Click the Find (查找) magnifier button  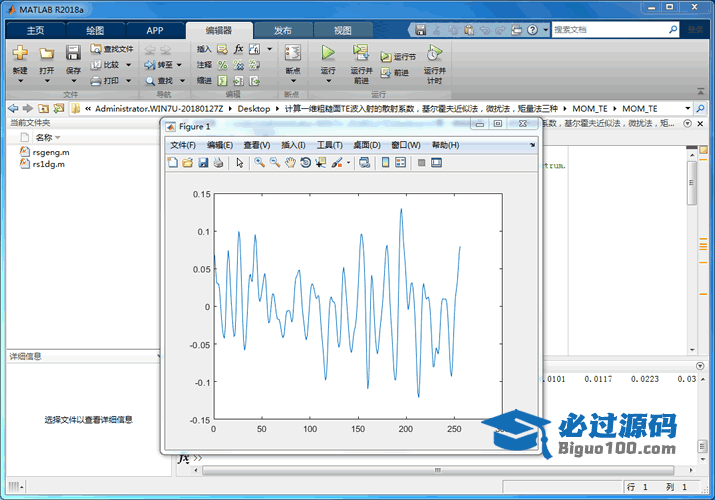[x=159, y=81]
